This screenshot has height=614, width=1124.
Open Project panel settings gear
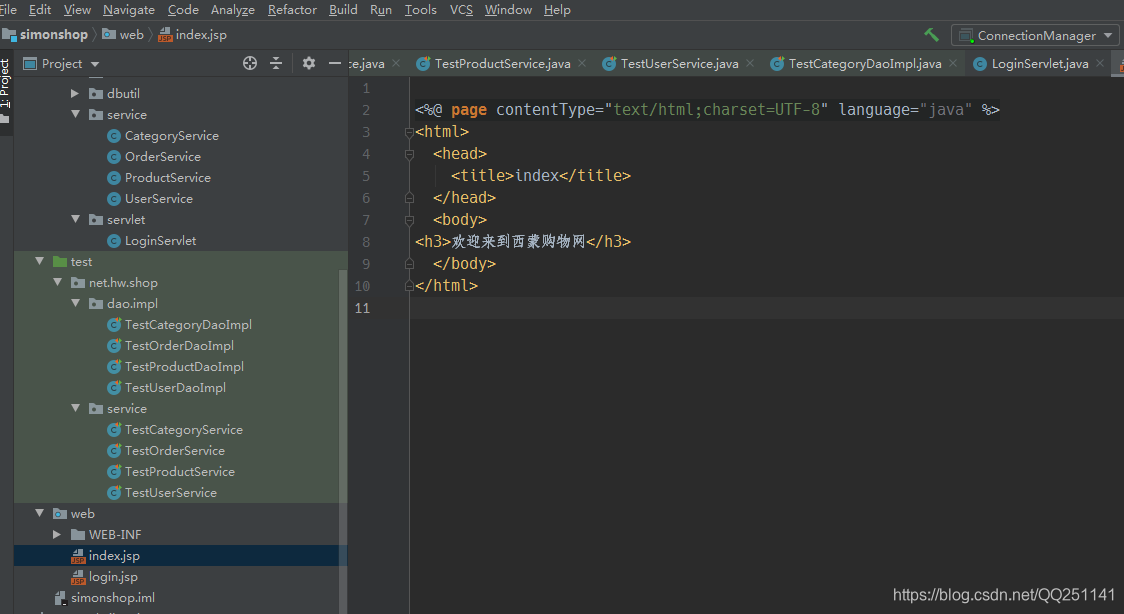309,64
